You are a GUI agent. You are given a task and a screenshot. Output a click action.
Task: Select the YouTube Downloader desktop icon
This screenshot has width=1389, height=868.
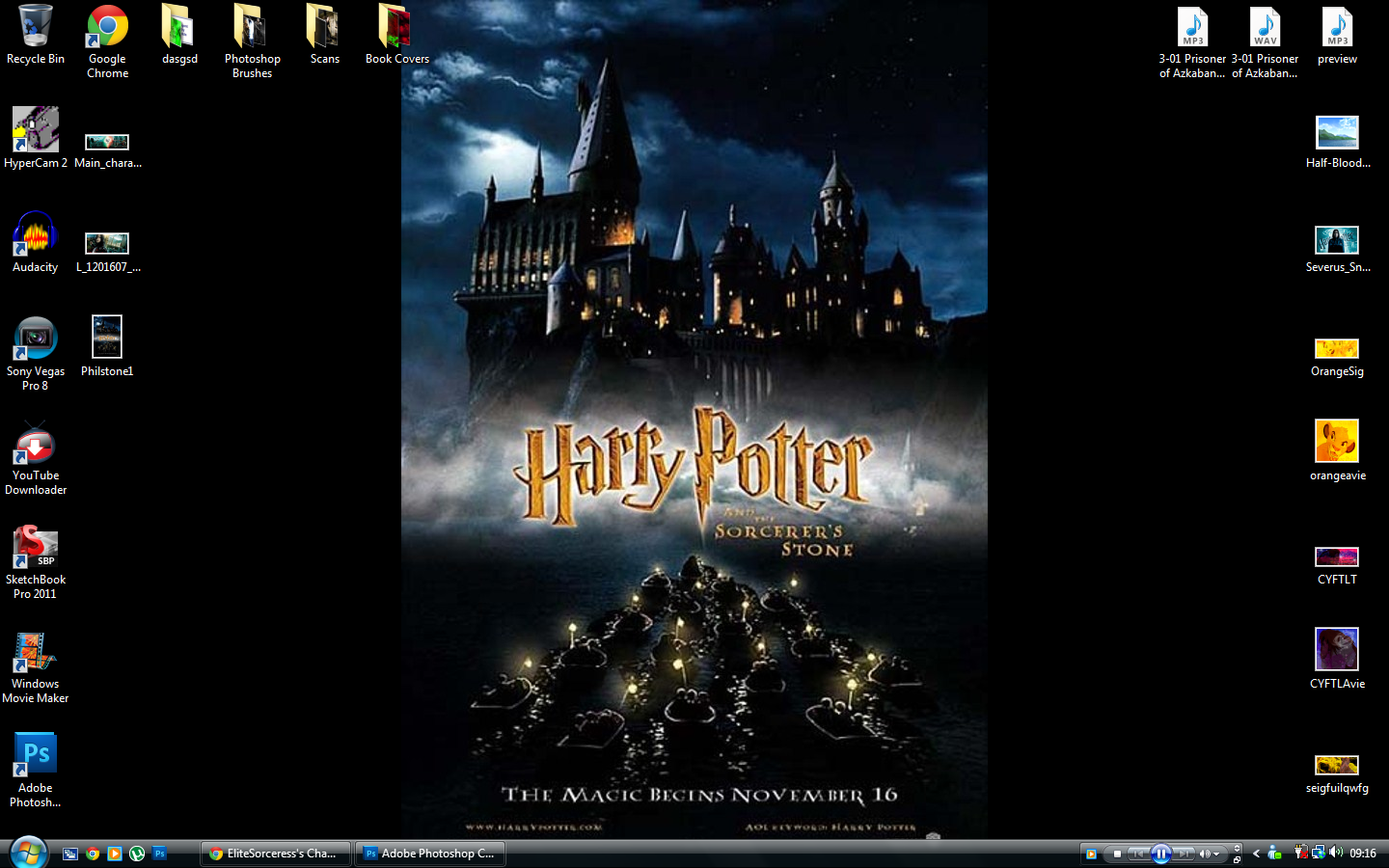tap(36, 445)
